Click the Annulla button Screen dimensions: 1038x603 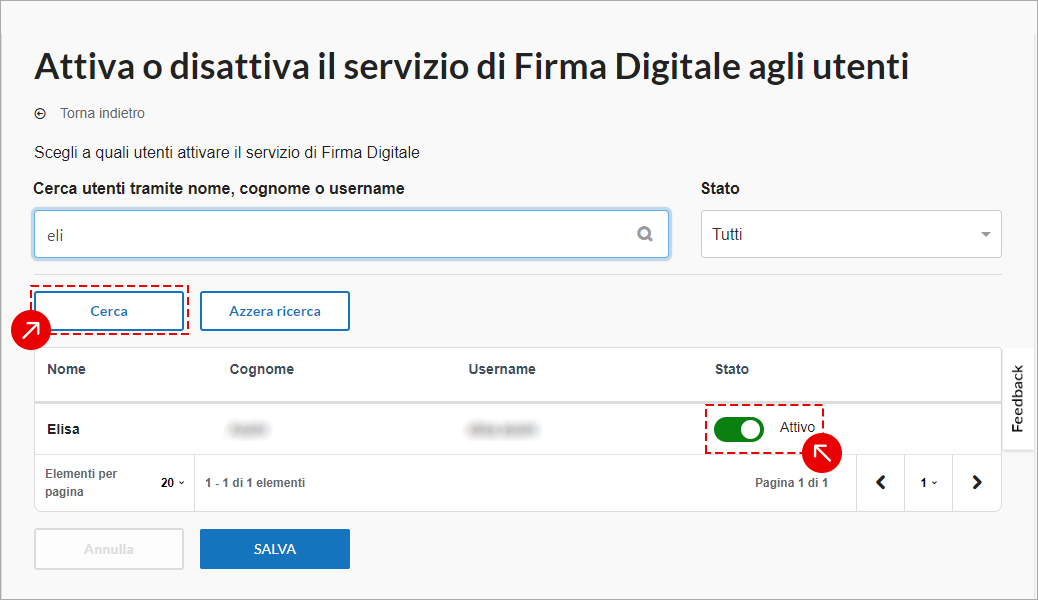[109, 549]
